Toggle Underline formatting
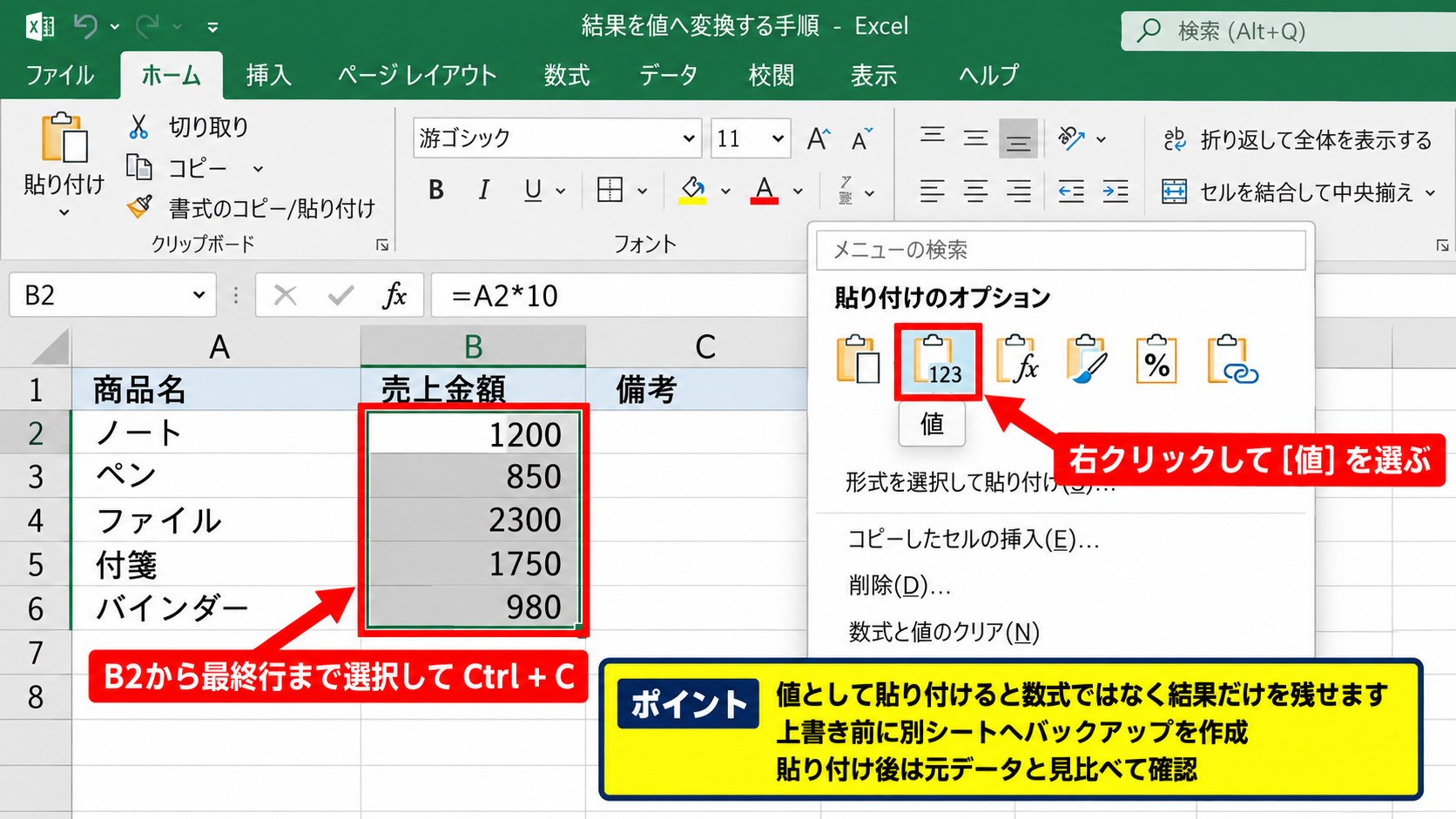The image size is (1456, 819). tap(533, 190)
